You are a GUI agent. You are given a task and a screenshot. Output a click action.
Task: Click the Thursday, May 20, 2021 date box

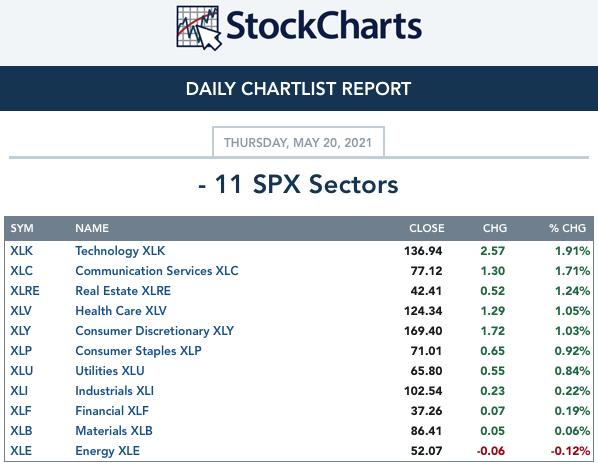coord(298,142)
